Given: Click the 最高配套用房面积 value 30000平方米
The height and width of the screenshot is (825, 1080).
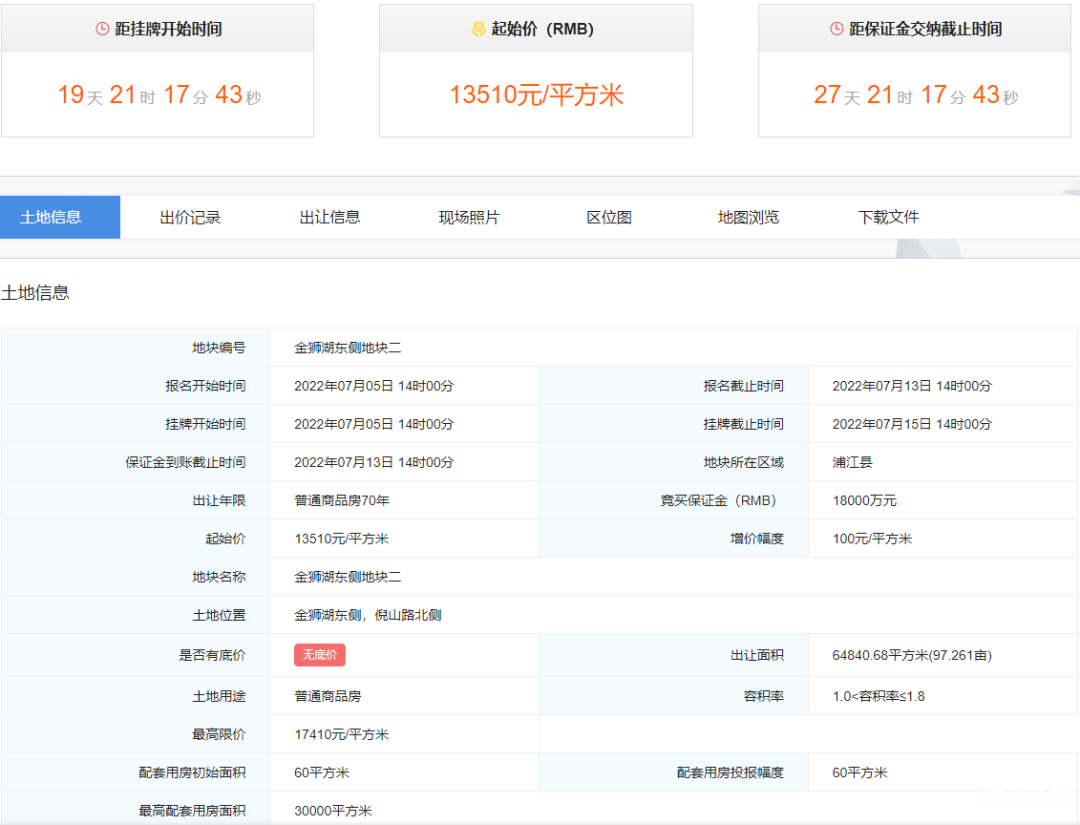Looking at the screenshot, I should (333, 811).
